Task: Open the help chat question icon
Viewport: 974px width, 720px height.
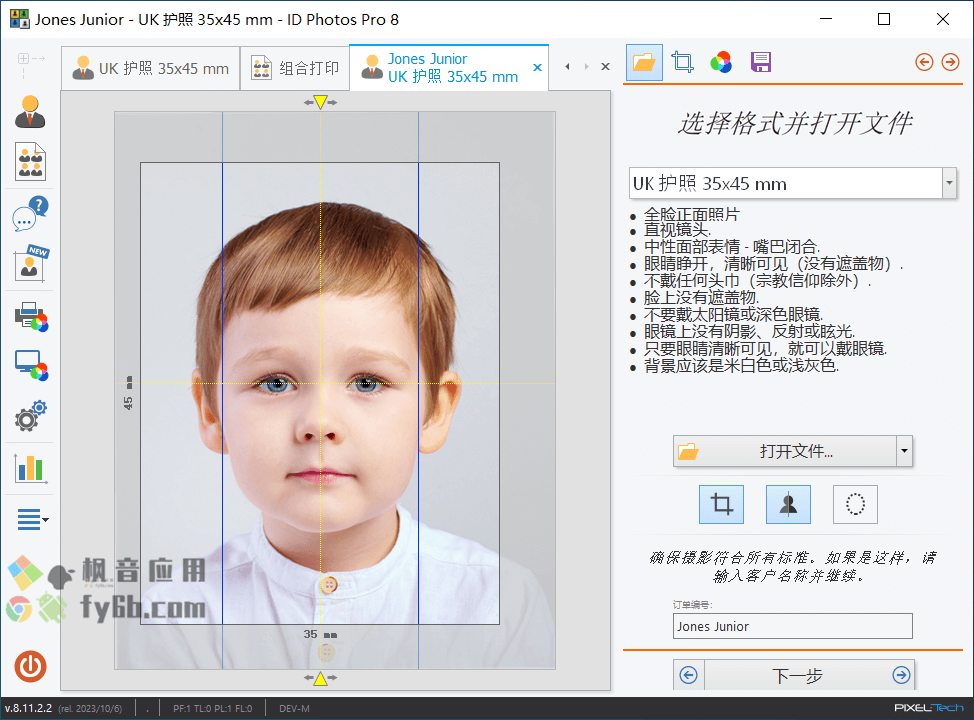Action: click(x=30, y=214)
